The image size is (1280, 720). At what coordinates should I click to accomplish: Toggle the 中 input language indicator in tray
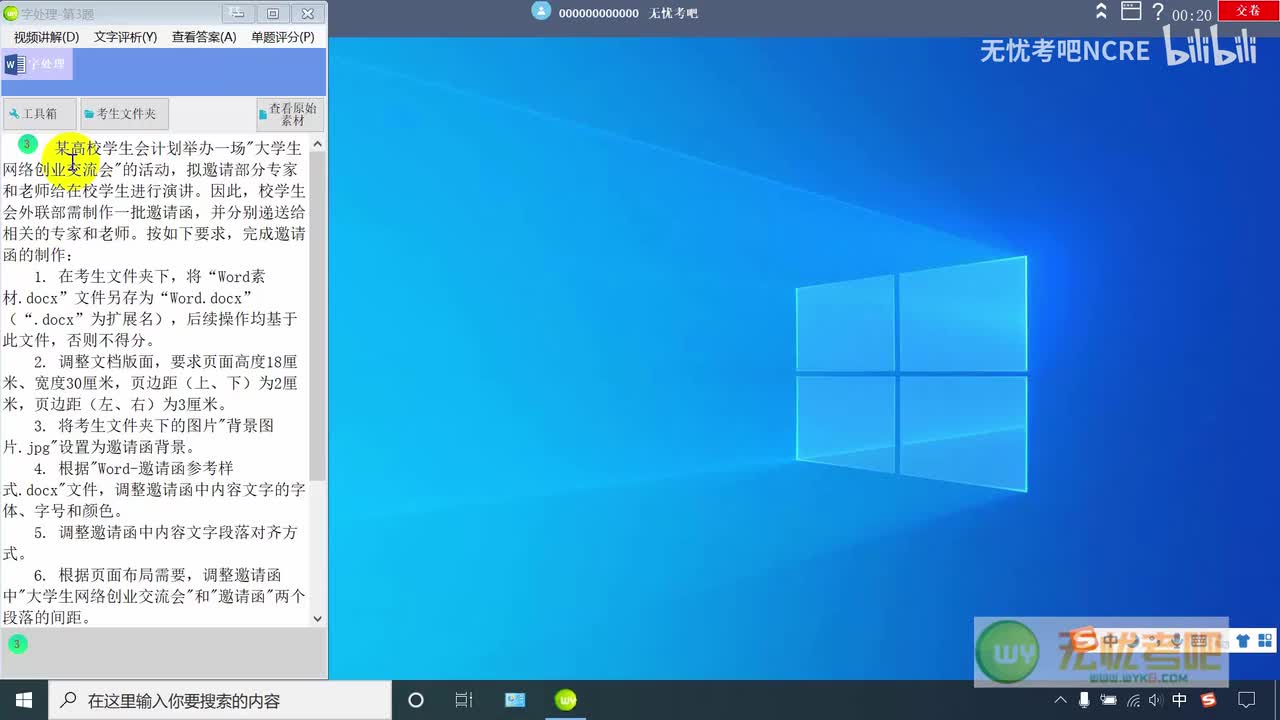[x=1180, y=700]
